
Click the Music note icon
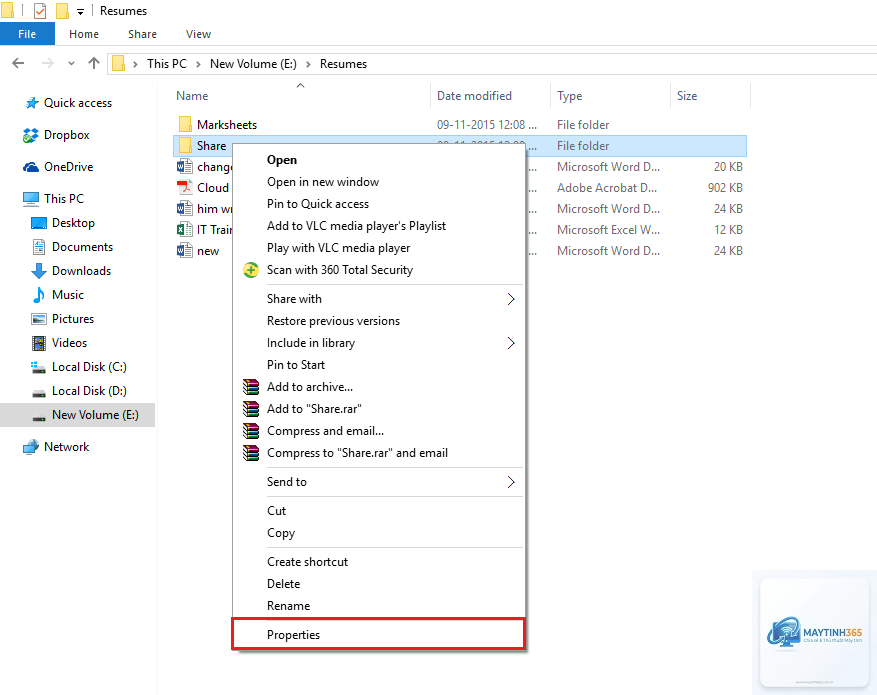tap(39, 295)
